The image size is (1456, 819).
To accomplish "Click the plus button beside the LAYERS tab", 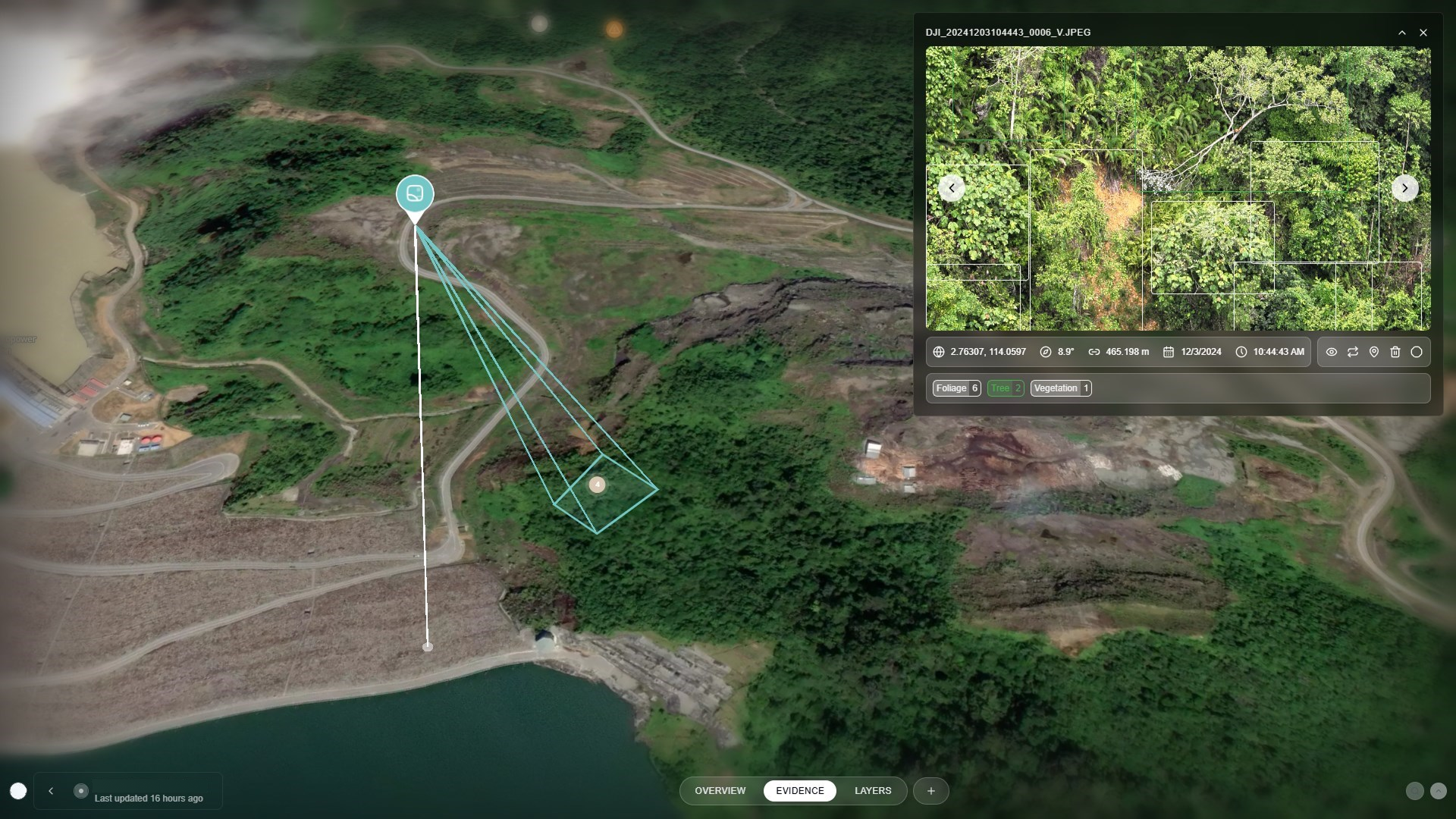I will (x=930, y=791).
